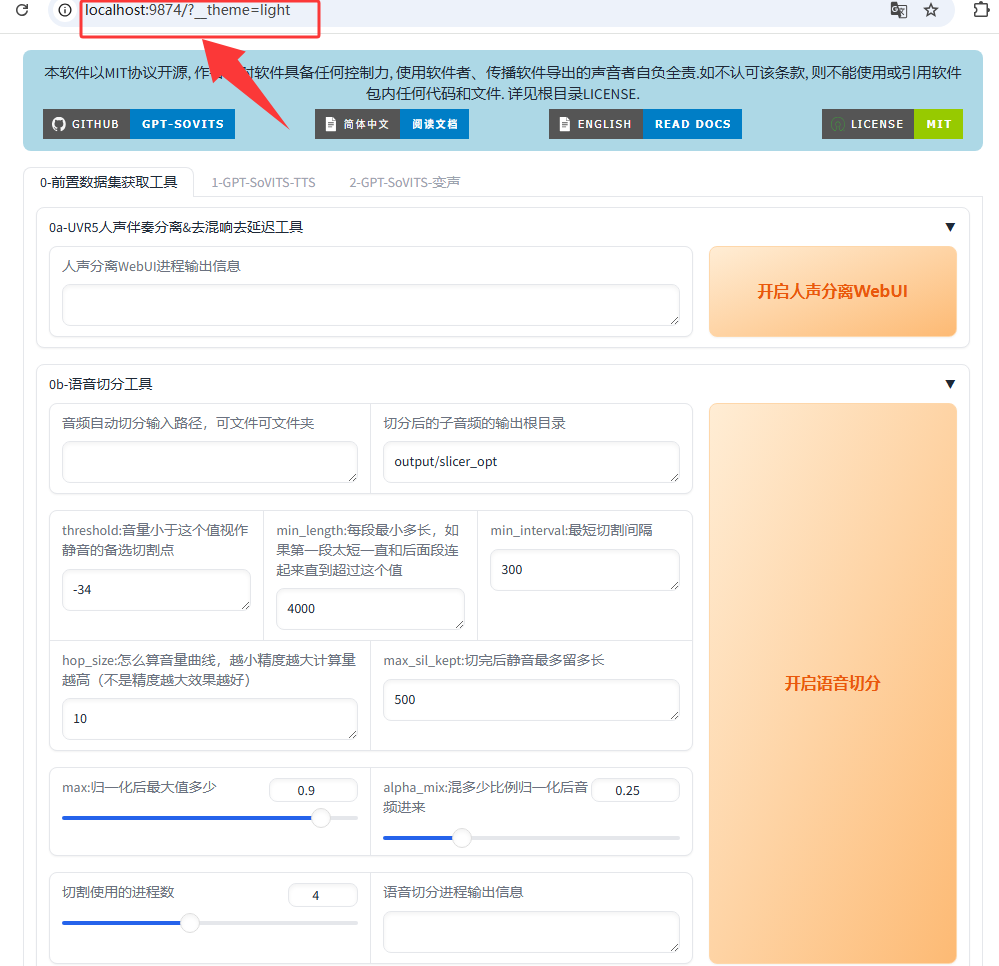999x966 pixels.
Task: Open the English Read Docs badge
Action: tap(645, 124)
